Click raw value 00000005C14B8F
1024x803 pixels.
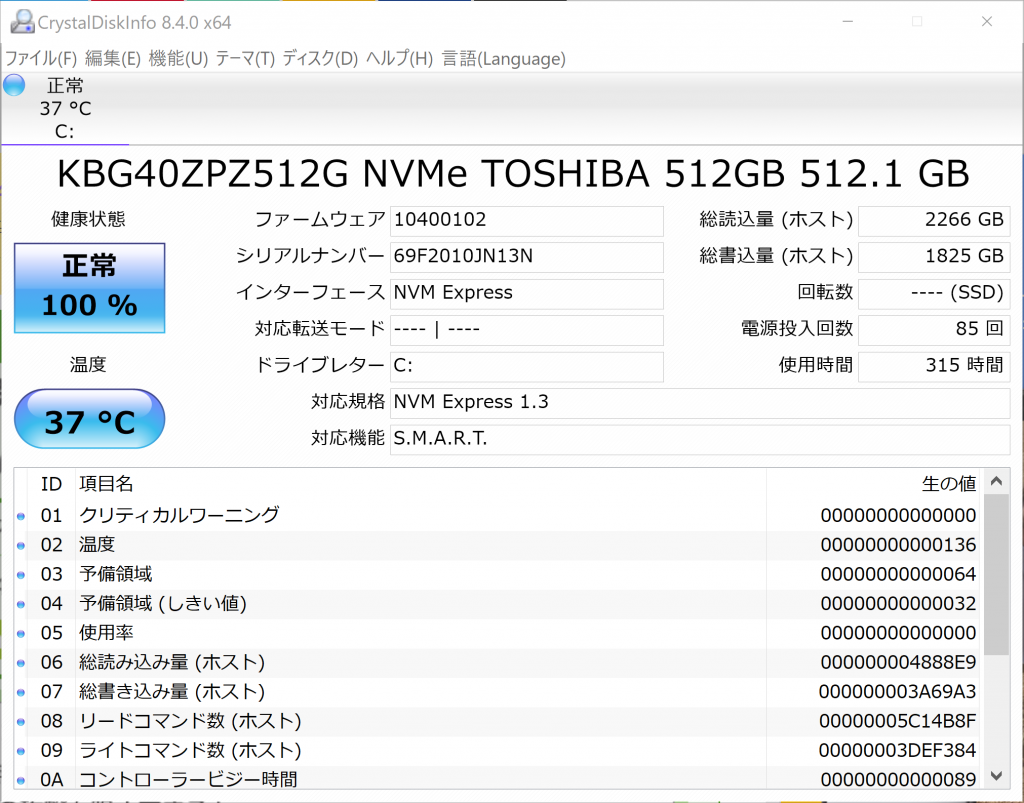[x=897, y=721]
